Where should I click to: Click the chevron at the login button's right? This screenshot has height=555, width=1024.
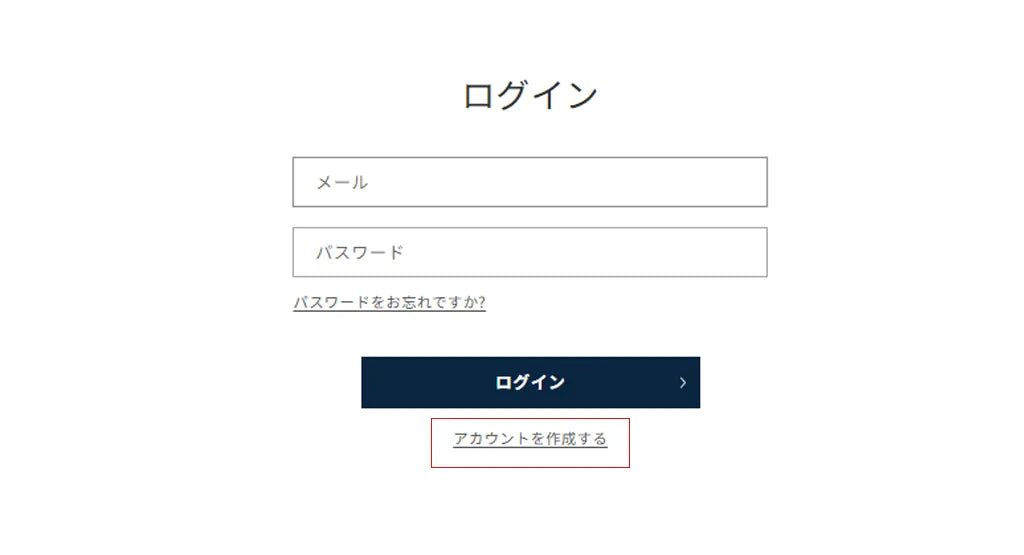(682, 382)
